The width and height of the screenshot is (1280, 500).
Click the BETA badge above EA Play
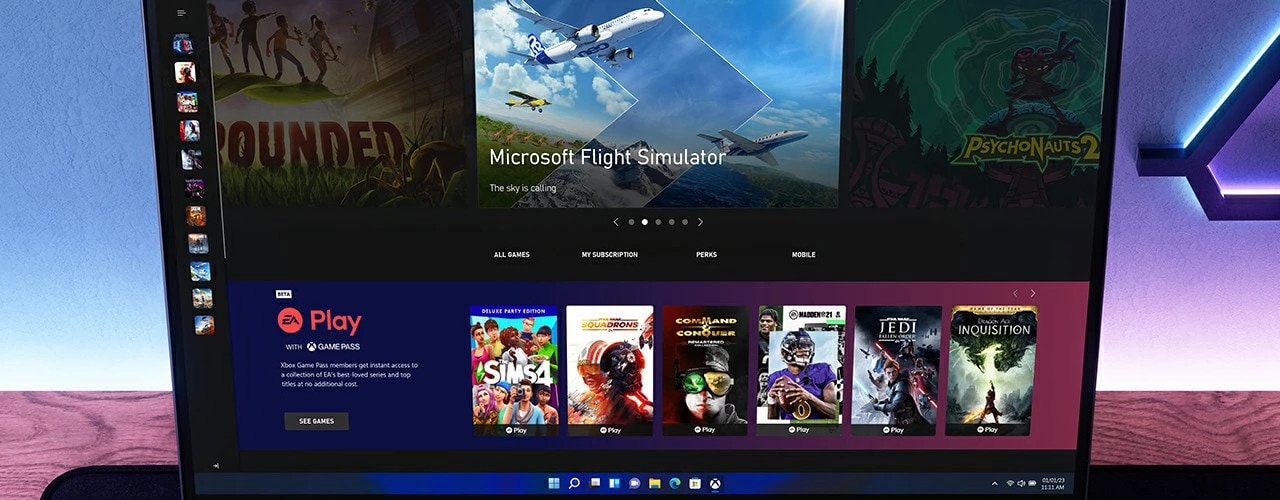[283, 294]
